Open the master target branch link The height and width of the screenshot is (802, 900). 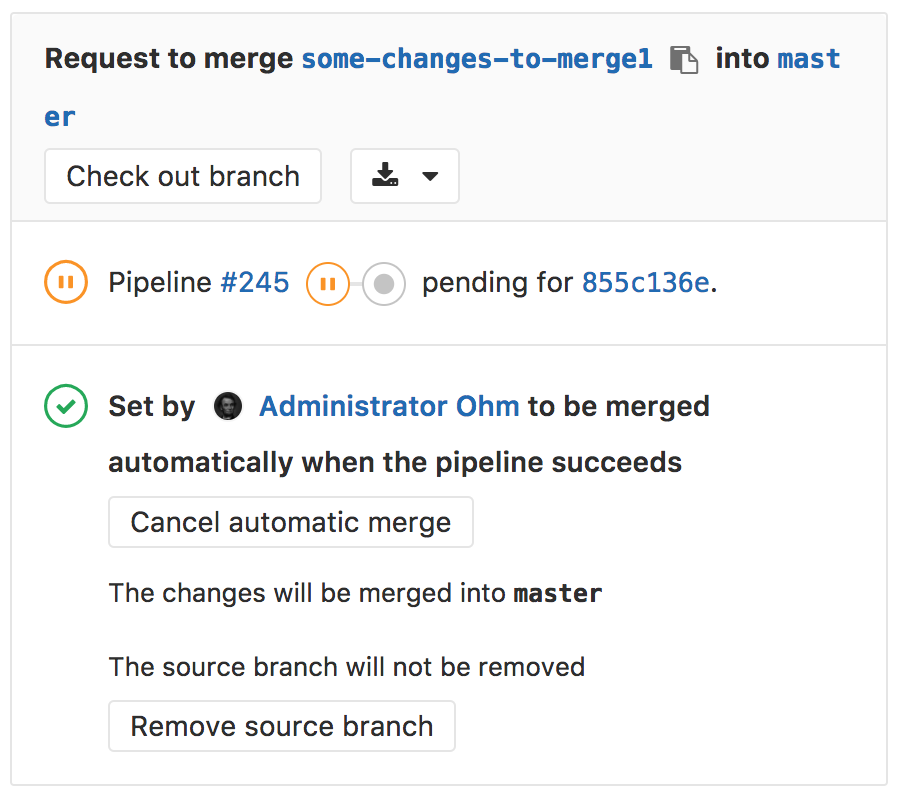click(808, 59)
